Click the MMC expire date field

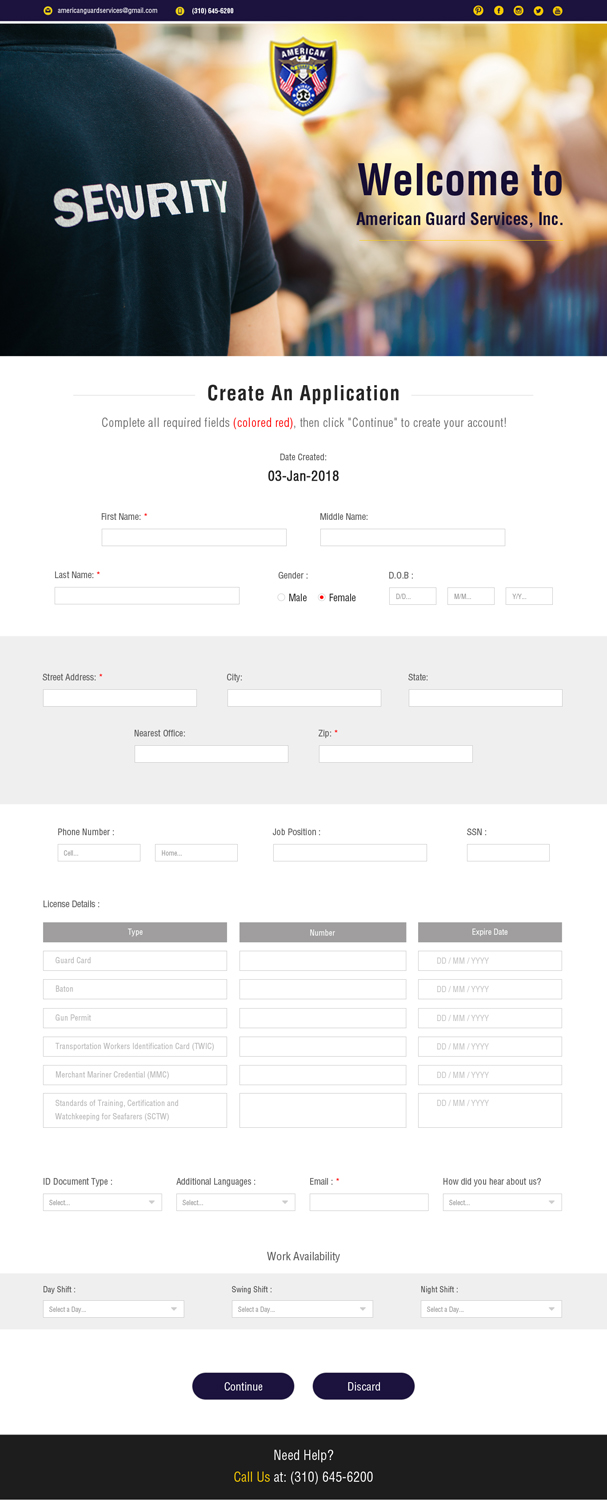[x=490, y=1075]
